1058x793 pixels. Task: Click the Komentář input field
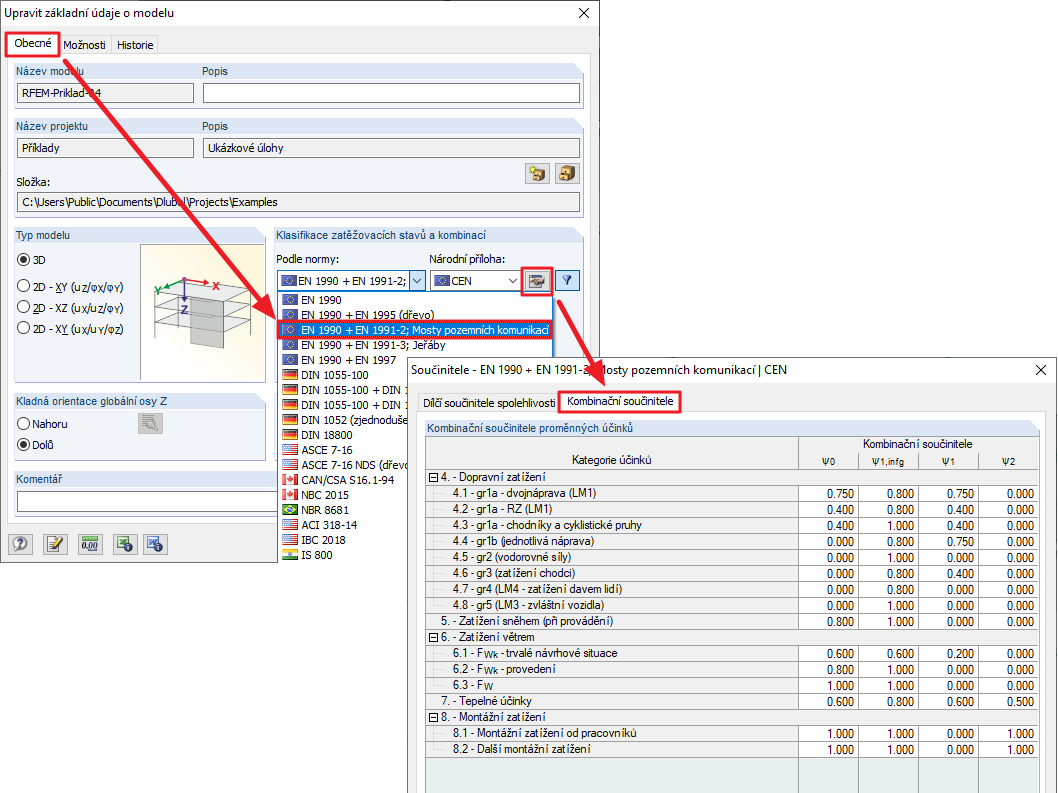(147, 501)
